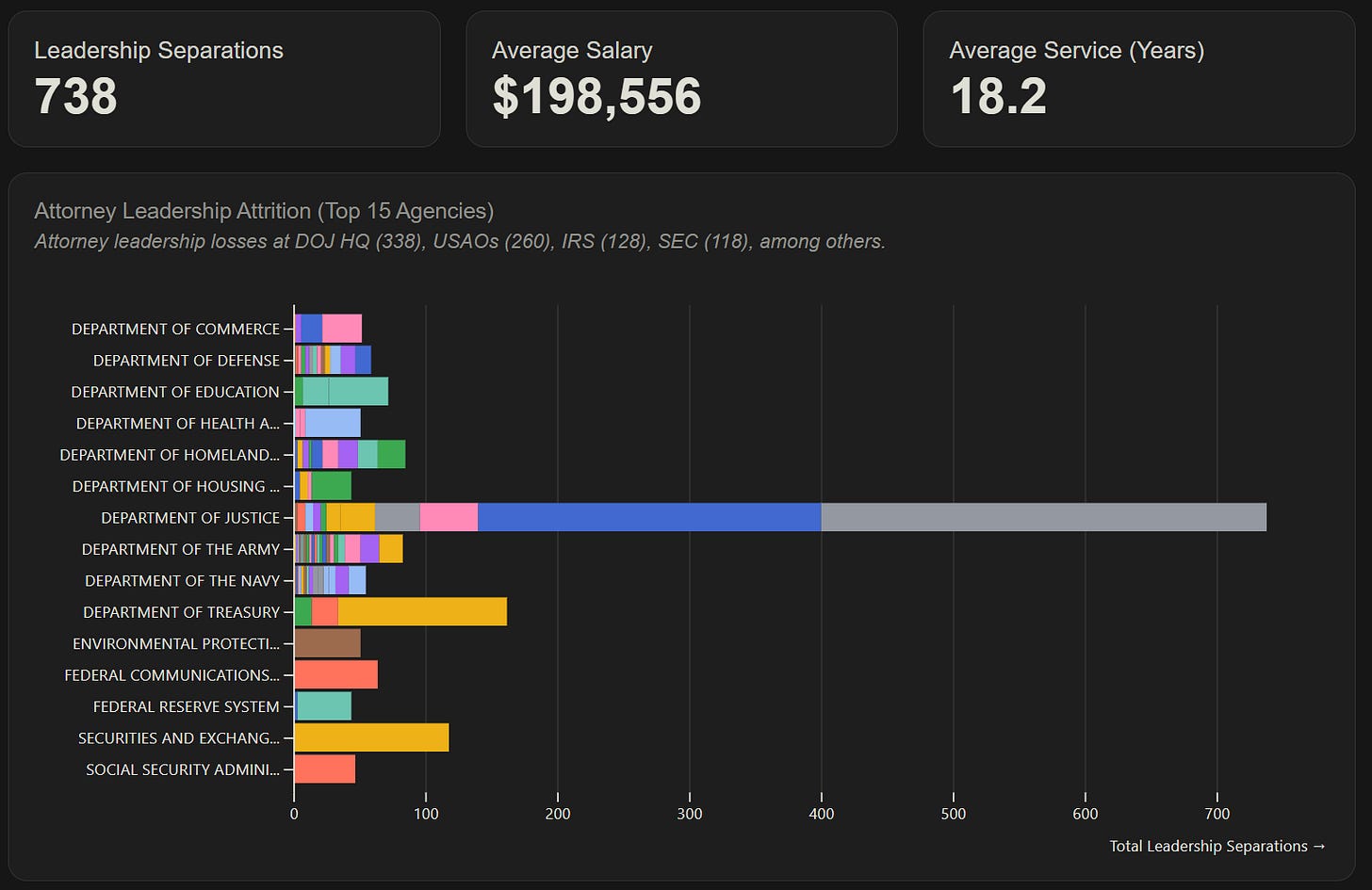Click the brown Environmental Protection bar

(327, 643)
